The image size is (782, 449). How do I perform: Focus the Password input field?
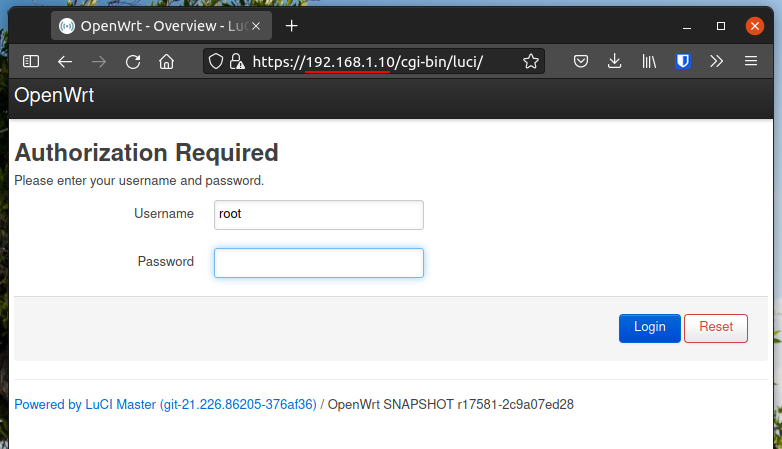[318, 262]
